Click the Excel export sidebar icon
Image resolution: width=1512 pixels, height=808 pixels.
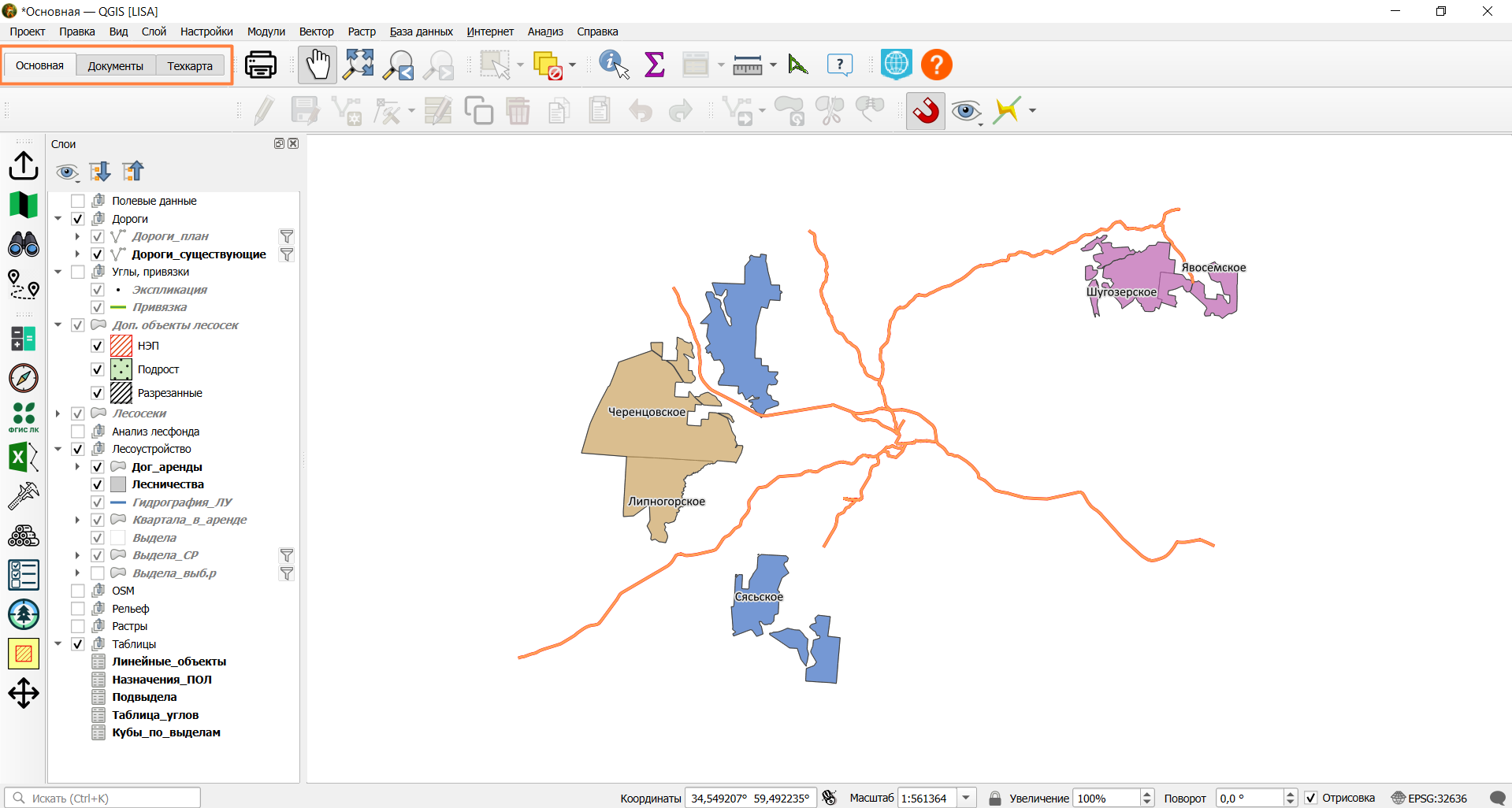(24, 457)
